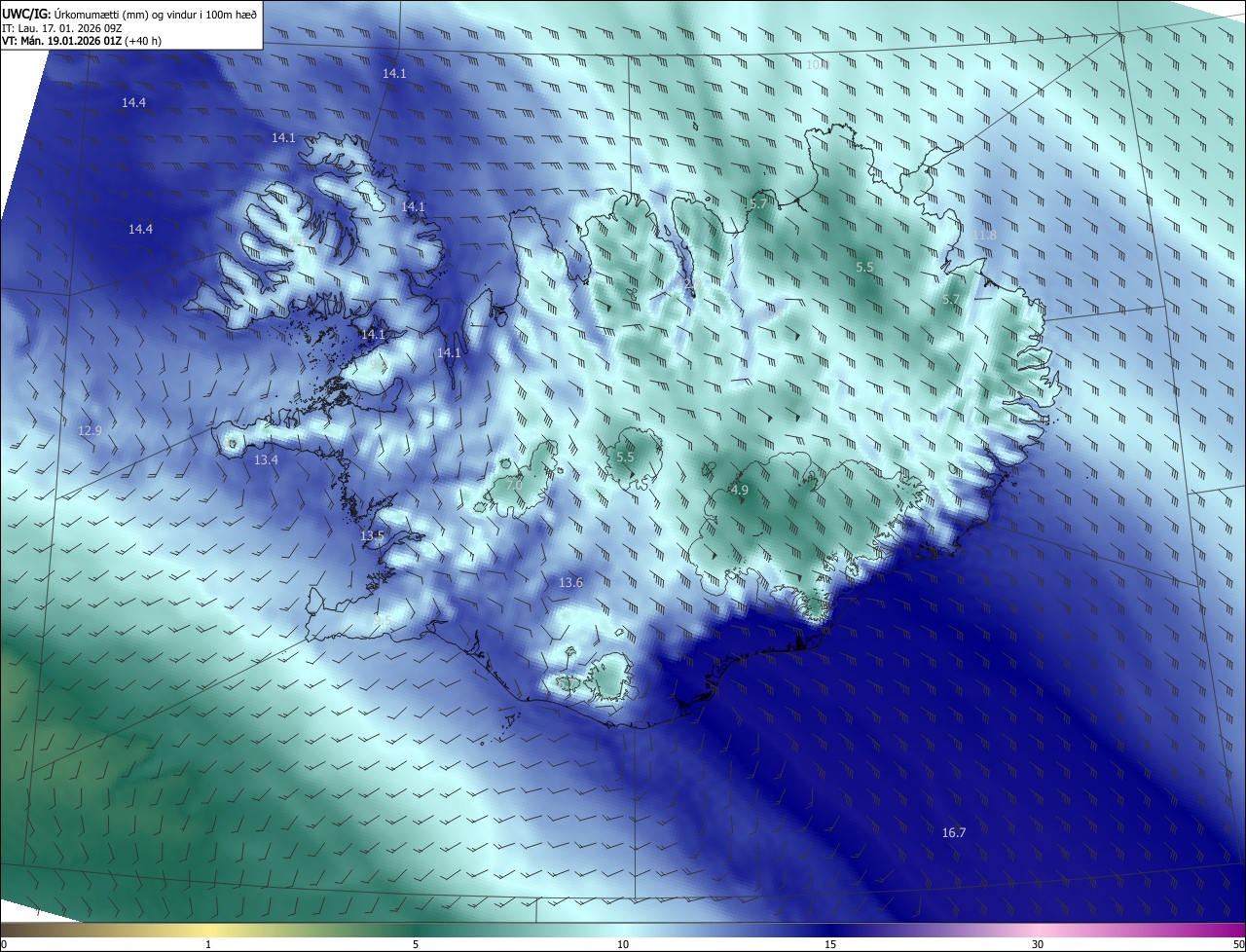The height and width of the screenshot is (952, 1246).
Task: Select the 11.8 value label
Action: click(984, 235)
